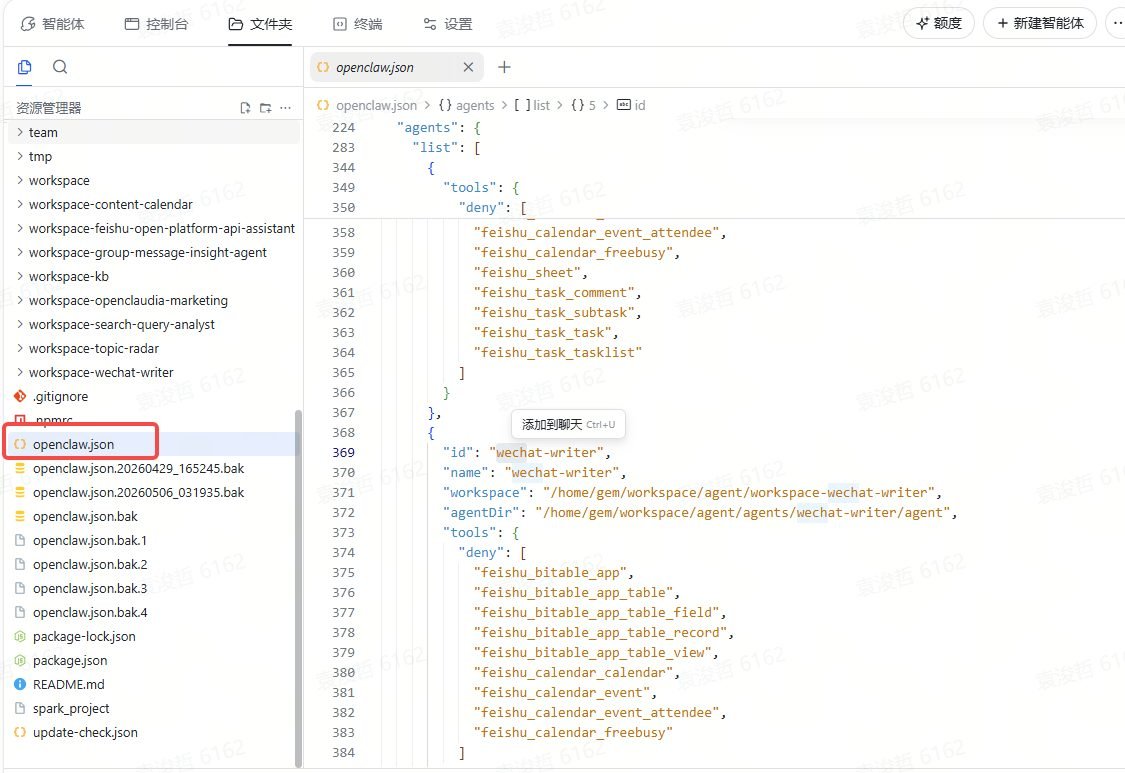Go to the 设置 tab
The height and width of the screenshot is (773, 1125).
point(448,24)
